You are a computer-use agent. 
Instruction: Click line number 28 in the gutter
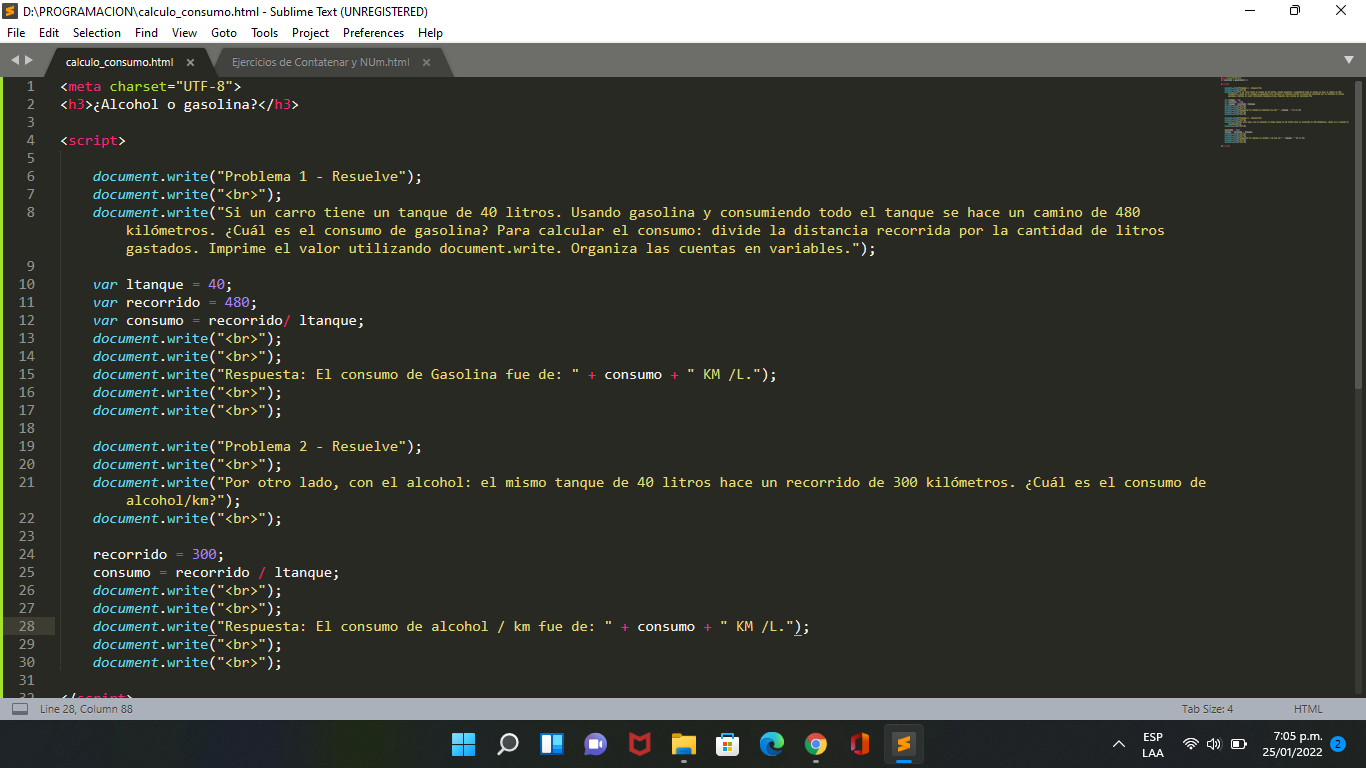pyautogui.click(x=26, y=626)
